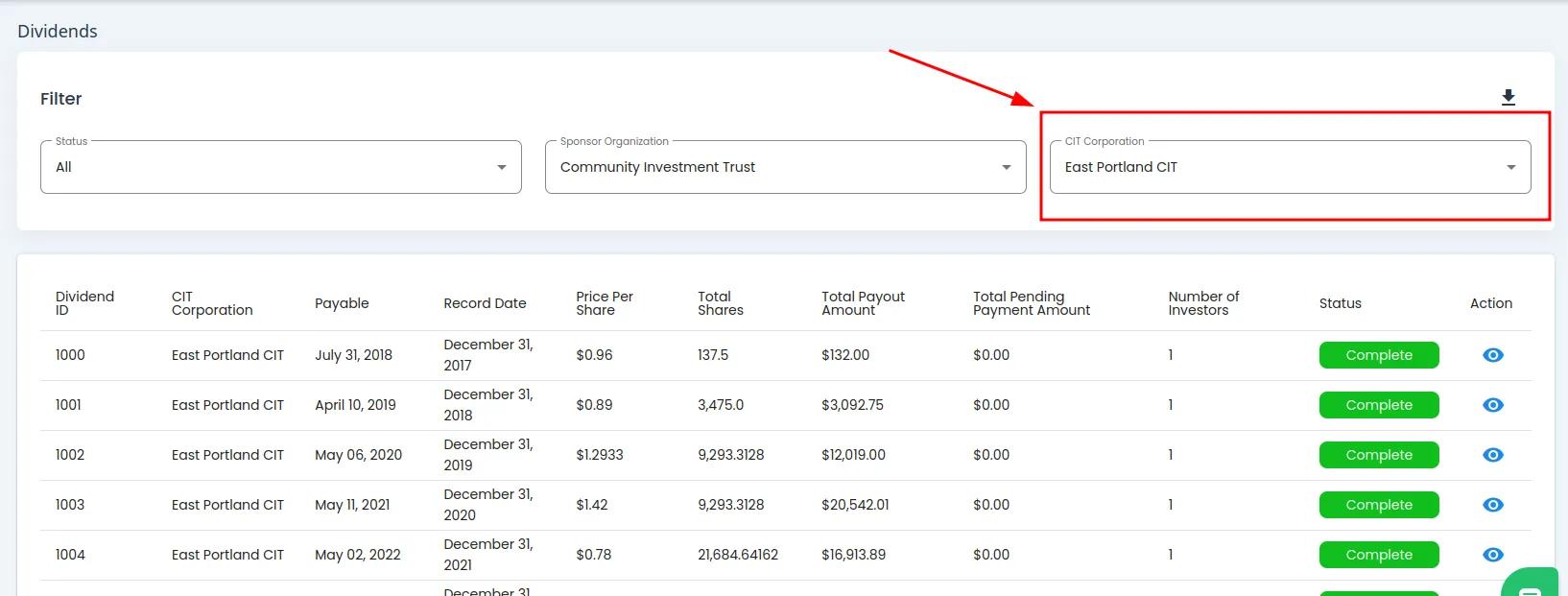Viewport: 1568px width, 596px height.
Task: Select East Portland CIT in row 1001
Action: pyautogui.click(x=227, y=405)
